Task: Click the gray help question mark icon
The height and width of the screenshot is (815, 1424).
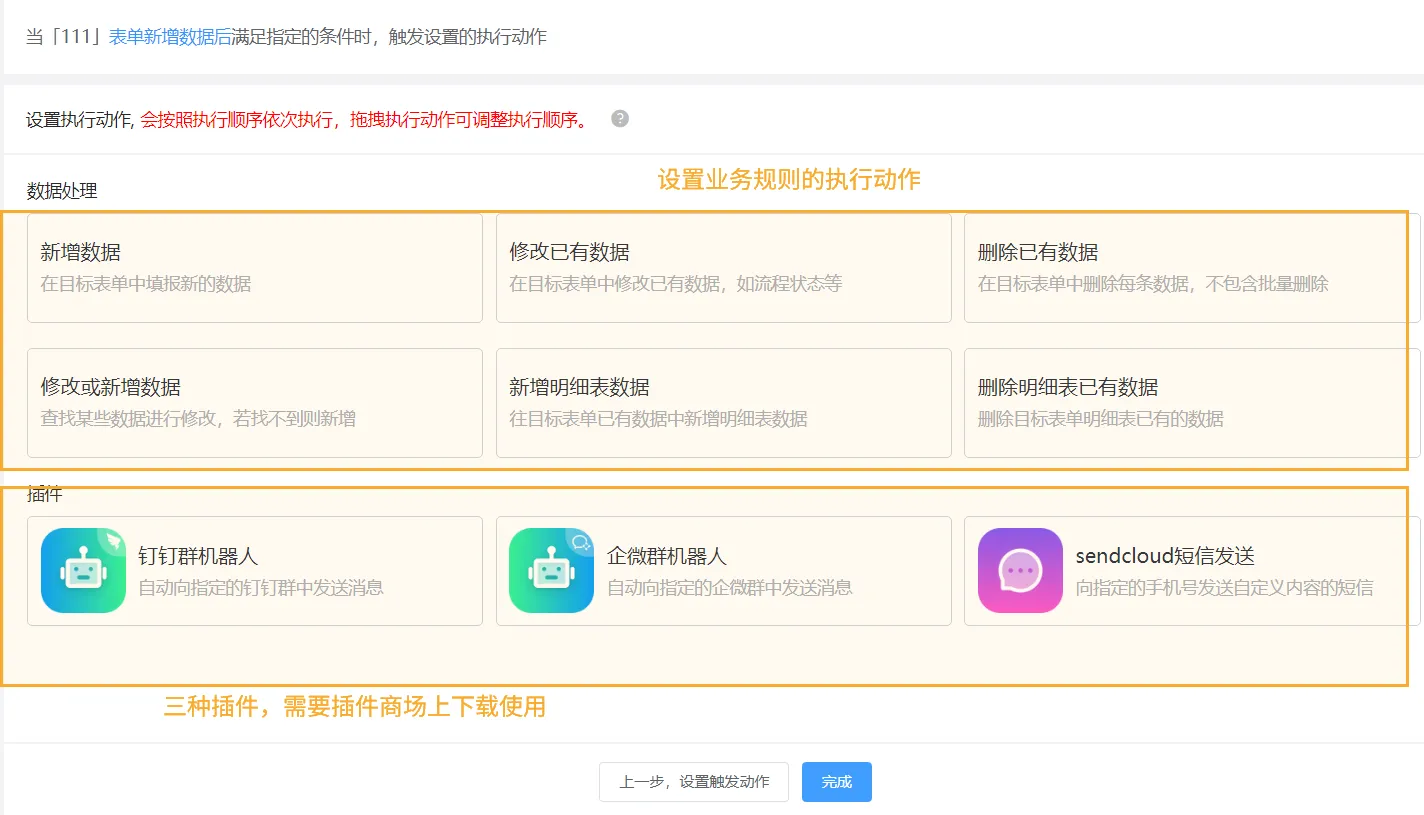Action: (x=620, y=119)
